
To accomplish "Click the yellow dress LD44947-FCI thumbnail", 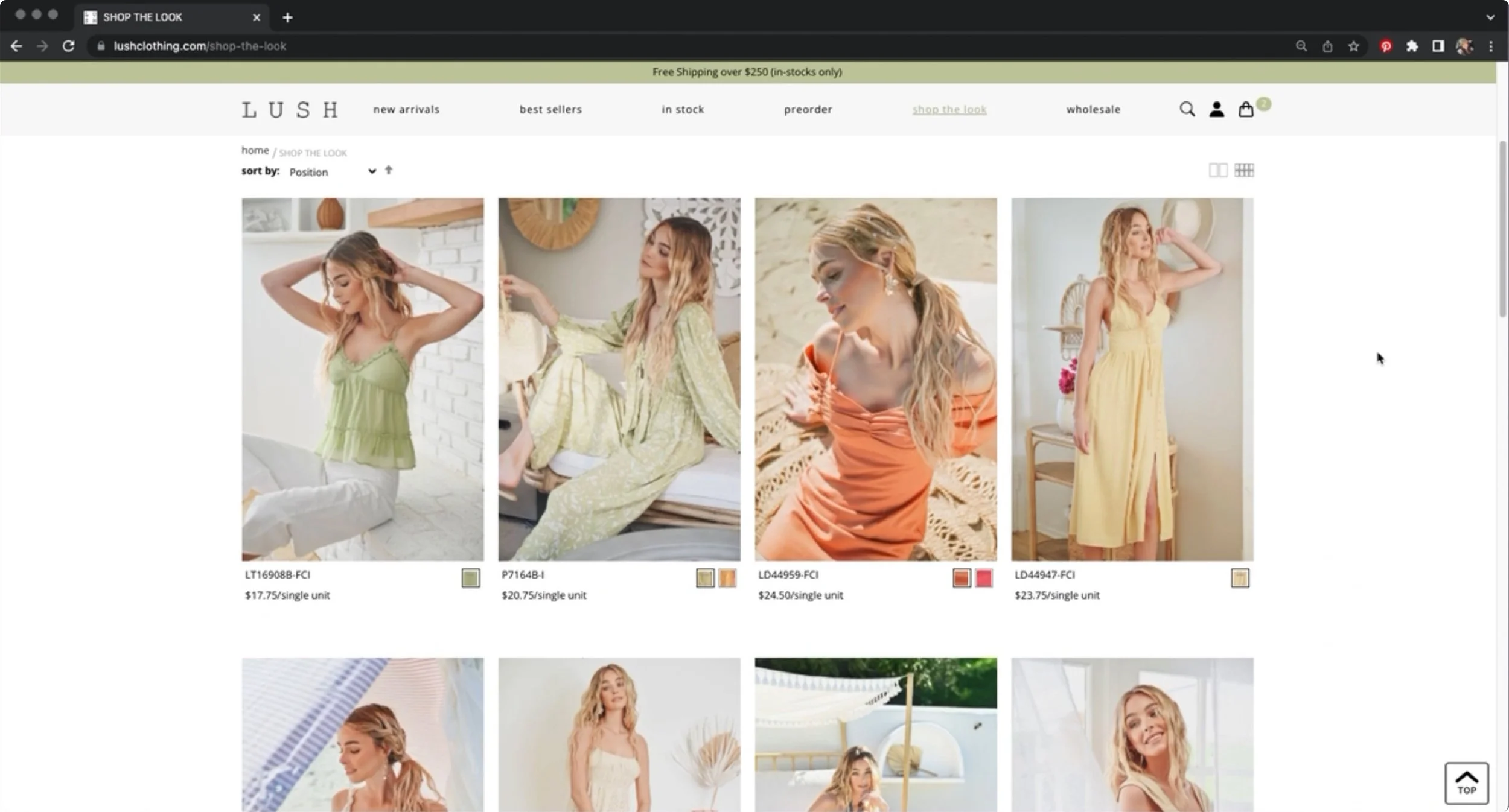I will (x=1132, y=379).
